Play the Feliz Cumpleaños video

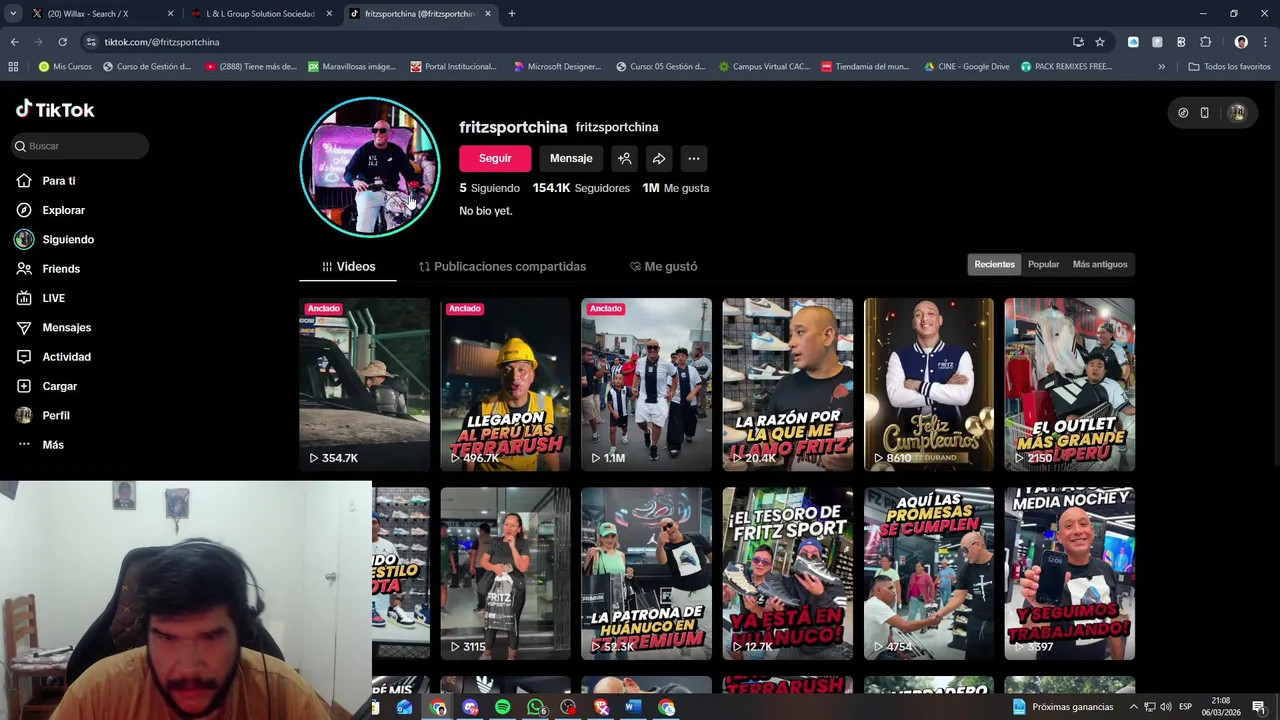[x=929, y=384]
